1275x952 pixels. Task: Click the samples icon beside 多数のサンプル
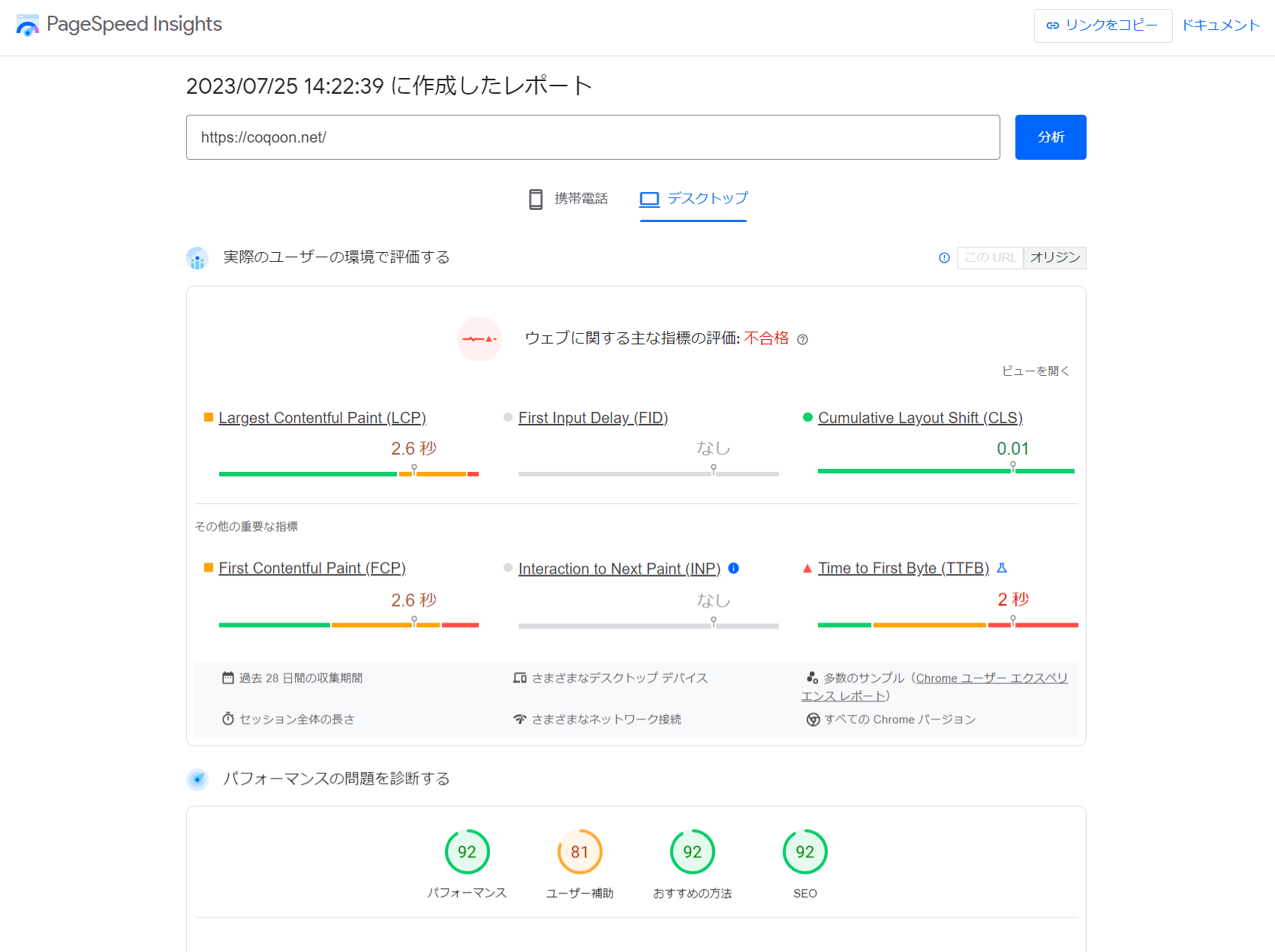click(812, 678)
